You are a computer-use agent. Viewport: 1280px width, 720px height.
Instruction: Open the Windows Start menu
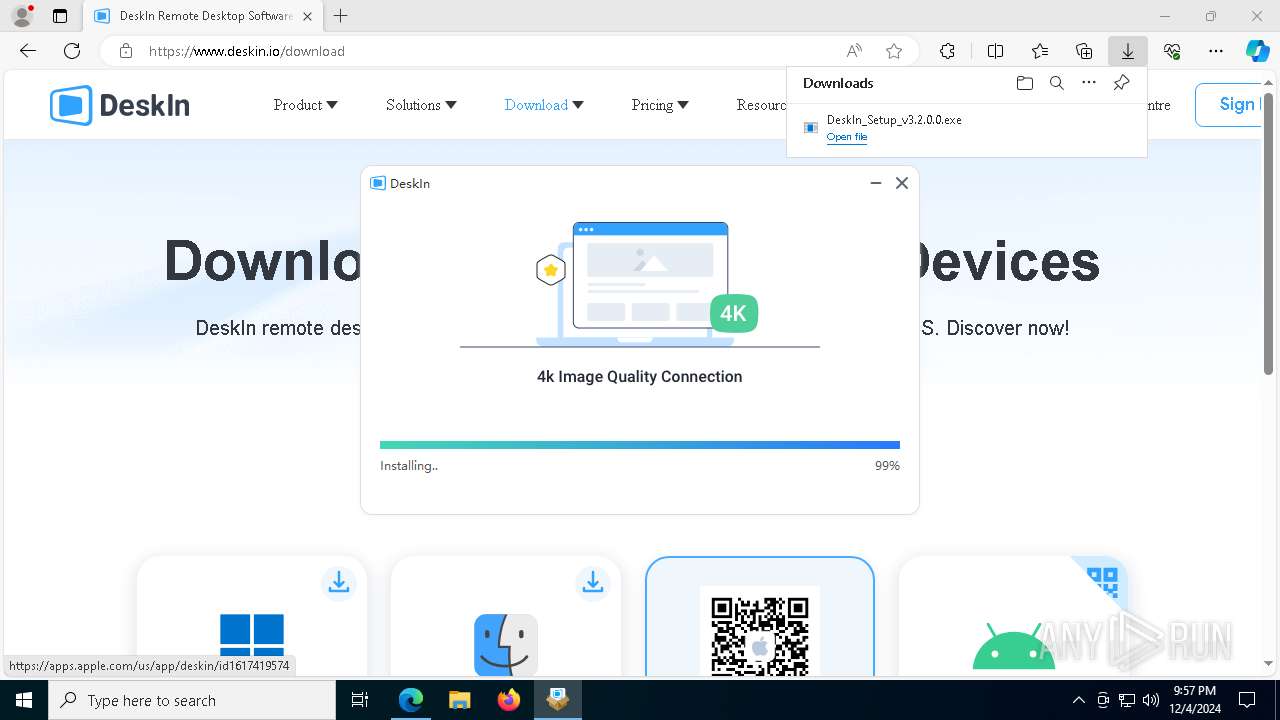click(24, 700)
